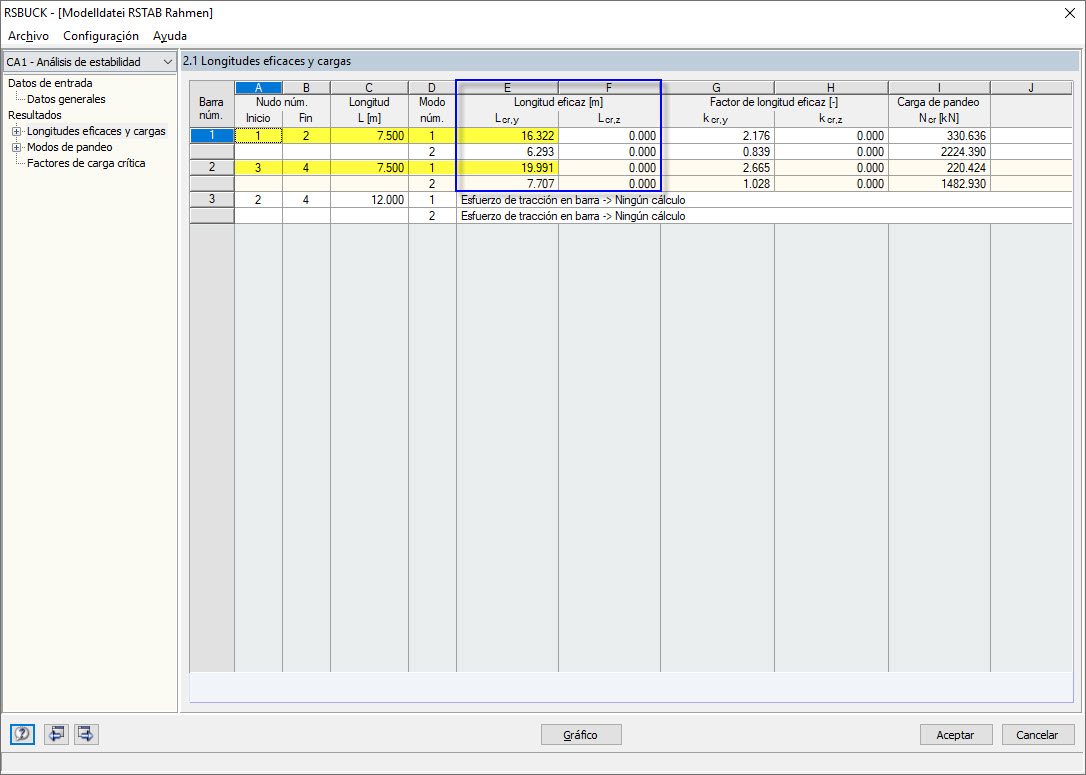The height and width of the screenshot is (775, 1086).
Task: Select Longitudes eficaces y cargas tree label
Action: point(96,131)
